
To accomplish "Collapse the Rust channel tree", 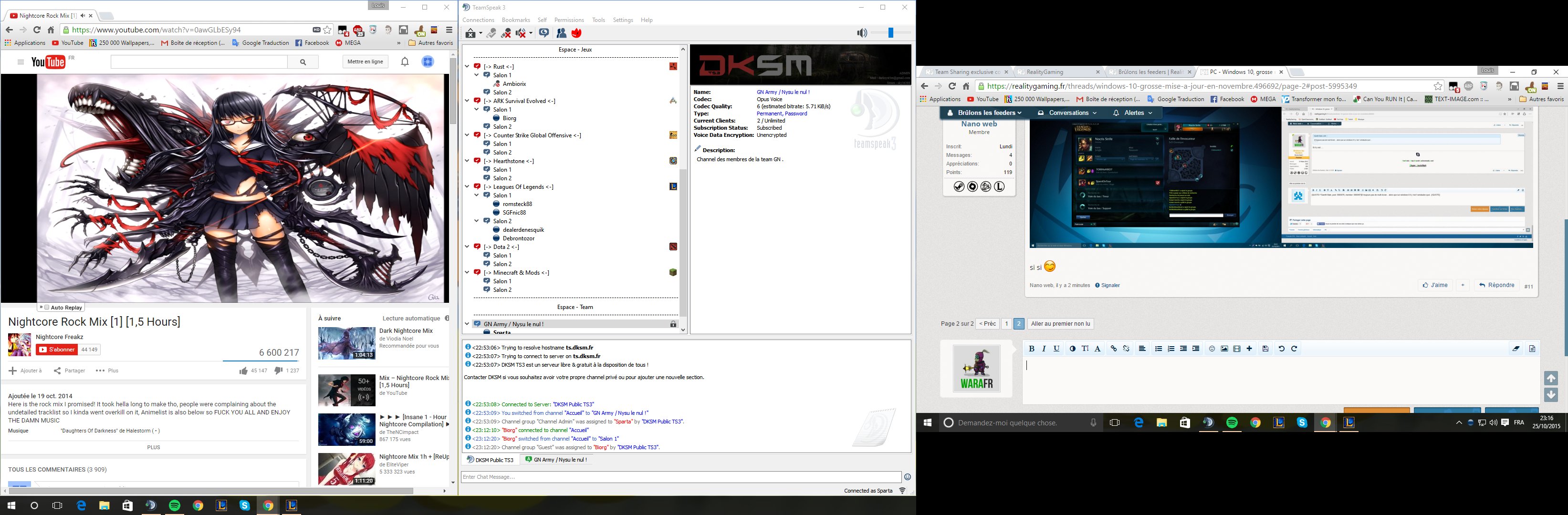I will (x=467, y=66).
